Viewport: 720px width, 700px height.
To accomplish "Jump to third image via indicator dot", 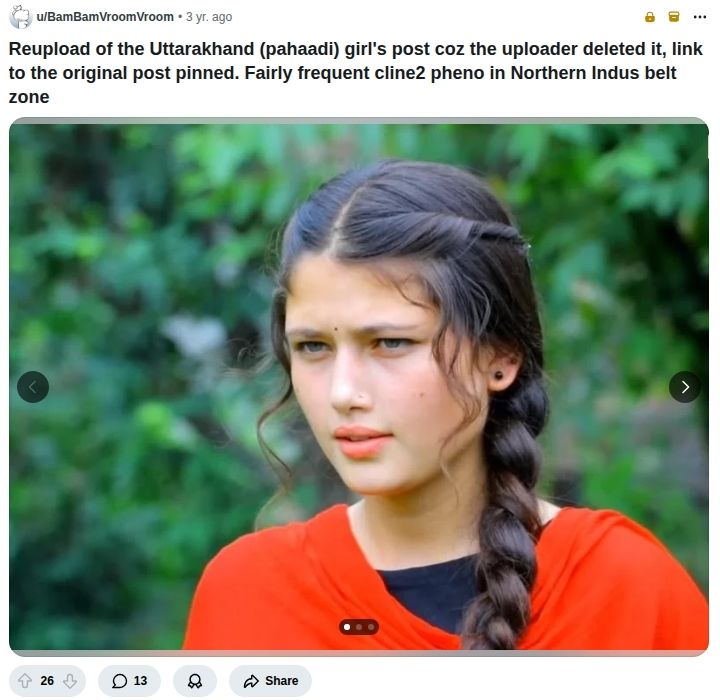I will 371,627.
